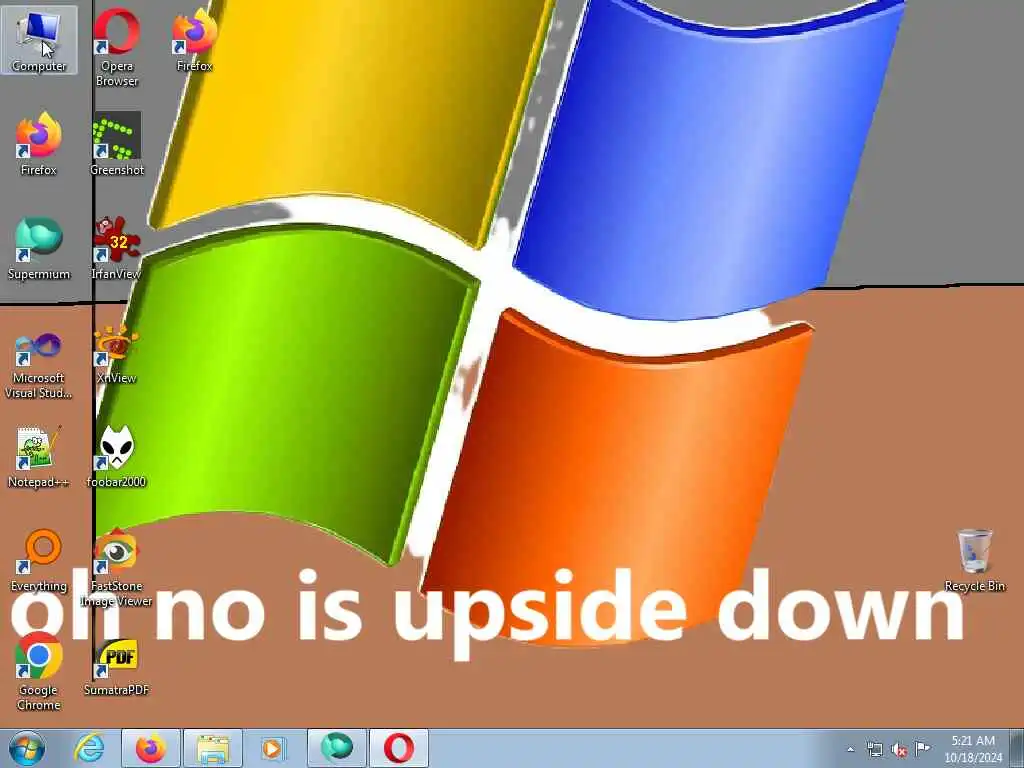The height and width of the screenshot is (768, 1024).
Task: Switch to Firefox on the taskbar
Action: [151, 748]
